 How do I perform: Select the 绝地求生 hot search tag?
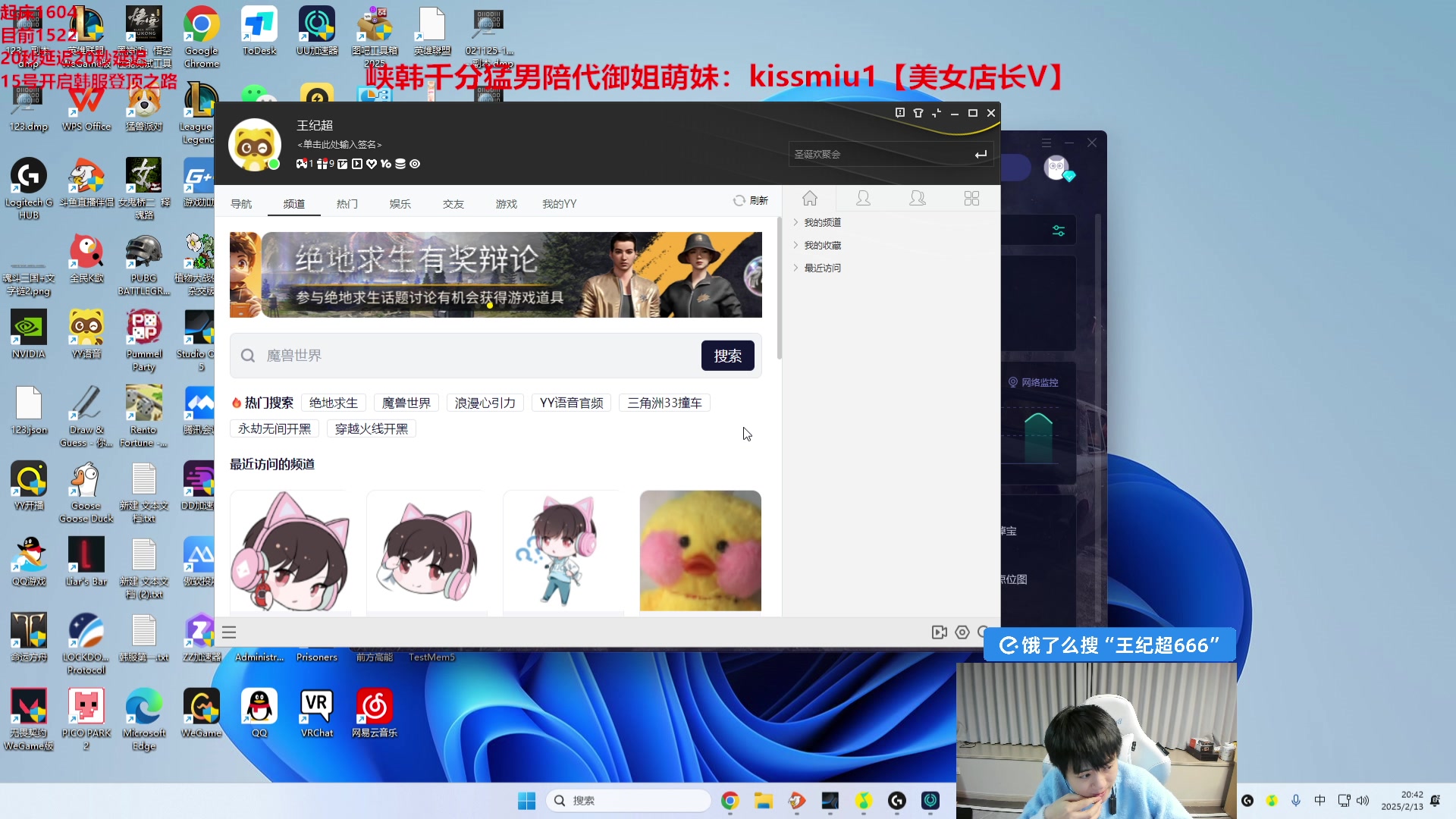[x=334, y=403]
